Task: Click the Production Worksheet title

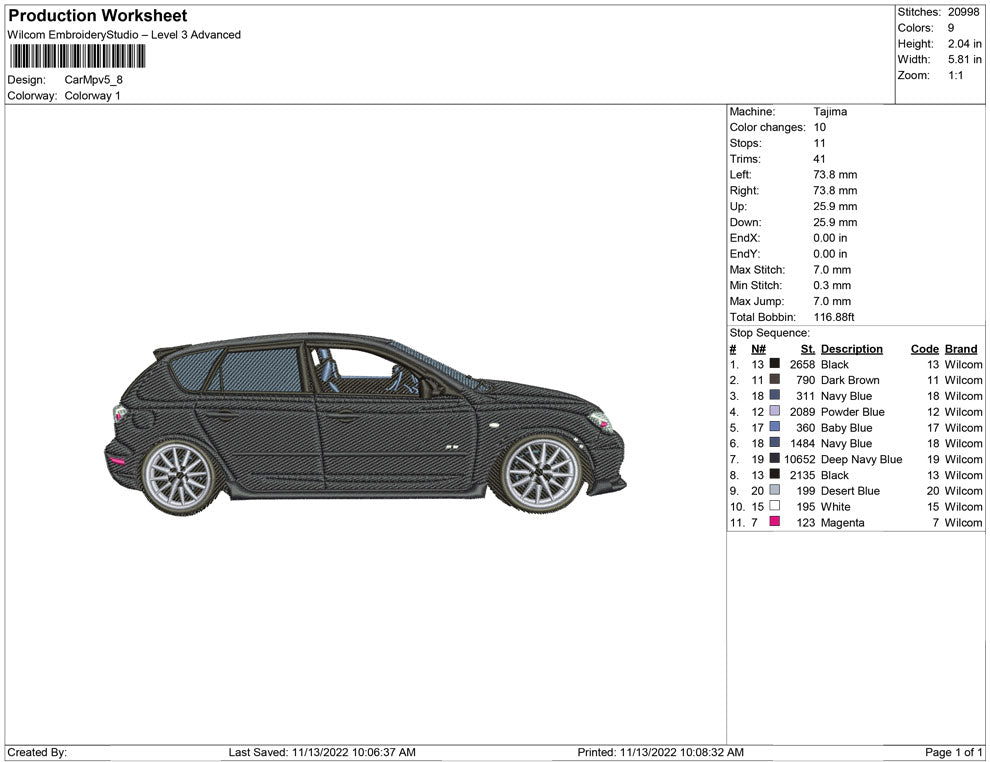Action: (98, 16)
